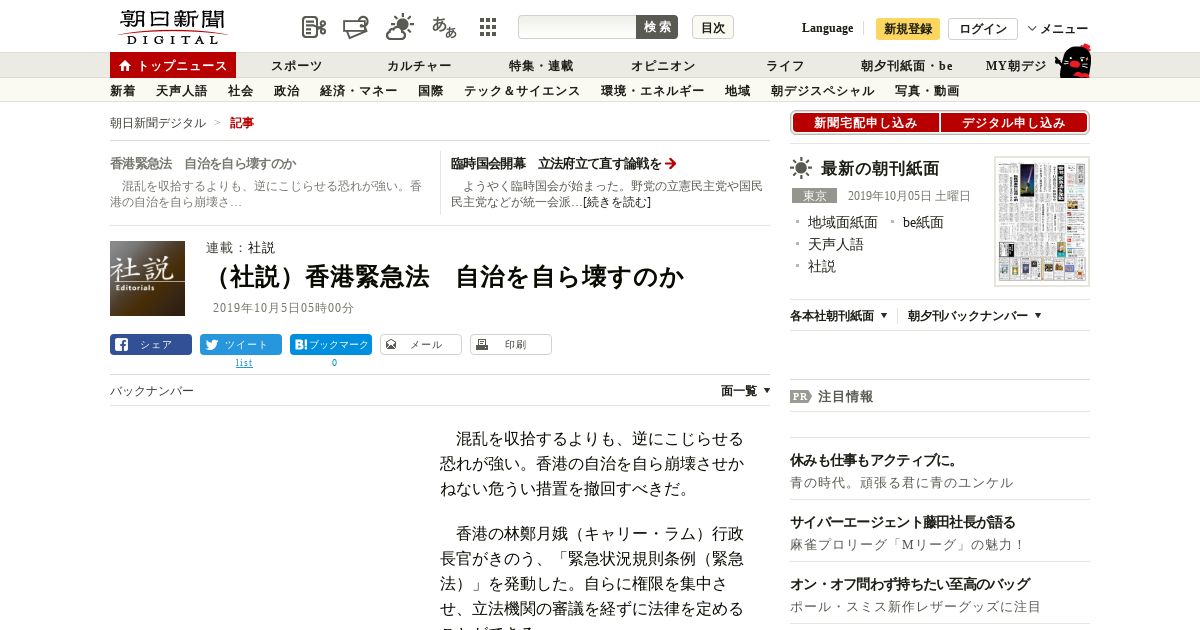This screenshot has width=1200, height=630.
Task: Expand the 面一覧 dropdown
Action: [746, 391]
